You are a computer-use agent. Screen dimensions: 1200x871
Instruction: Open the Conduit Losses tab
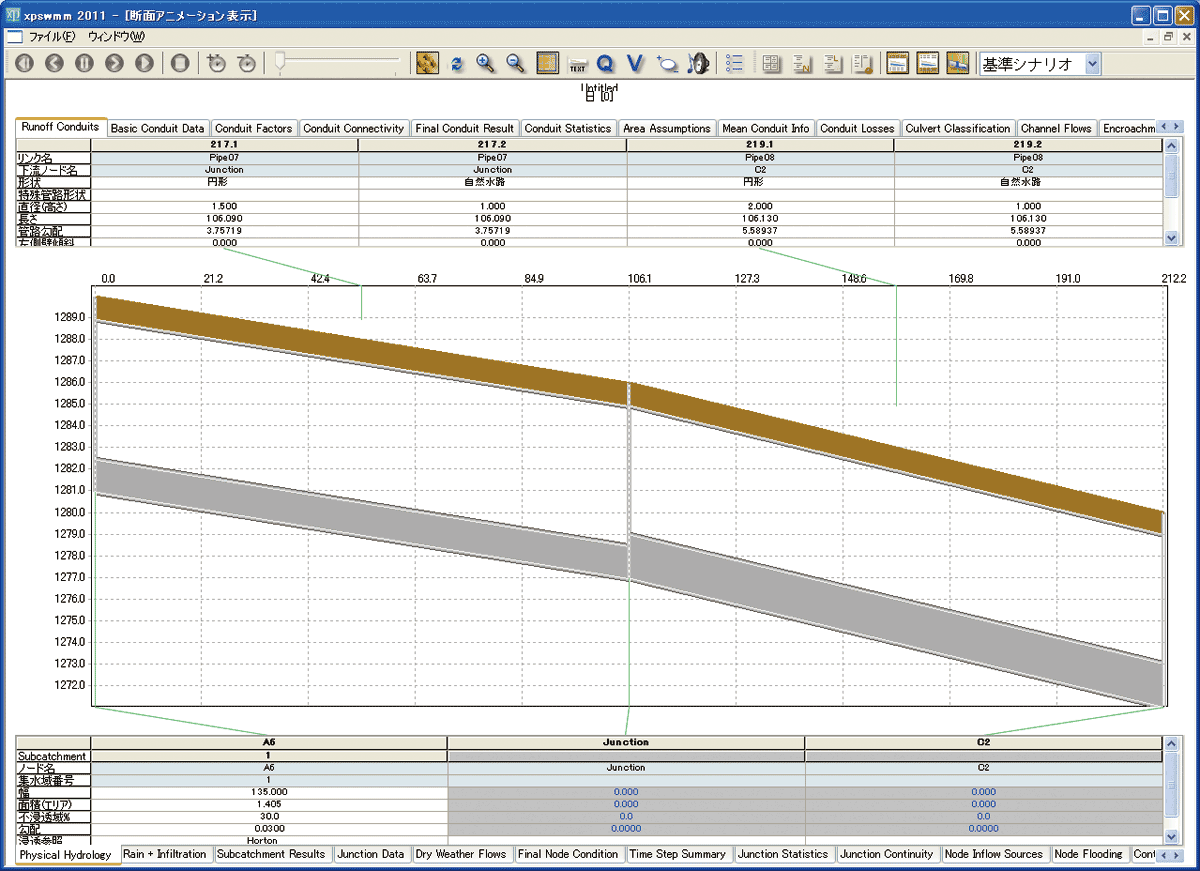click(x=857, y=128)
